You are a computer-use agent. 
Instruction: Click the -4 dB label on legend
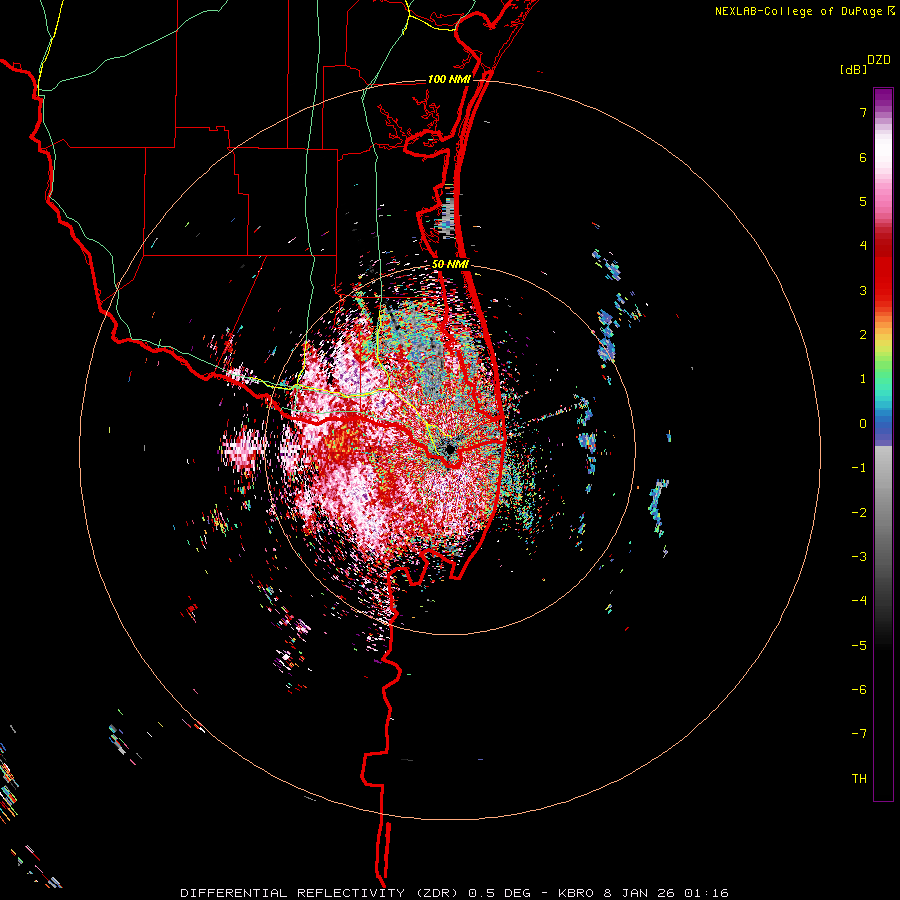859,601
